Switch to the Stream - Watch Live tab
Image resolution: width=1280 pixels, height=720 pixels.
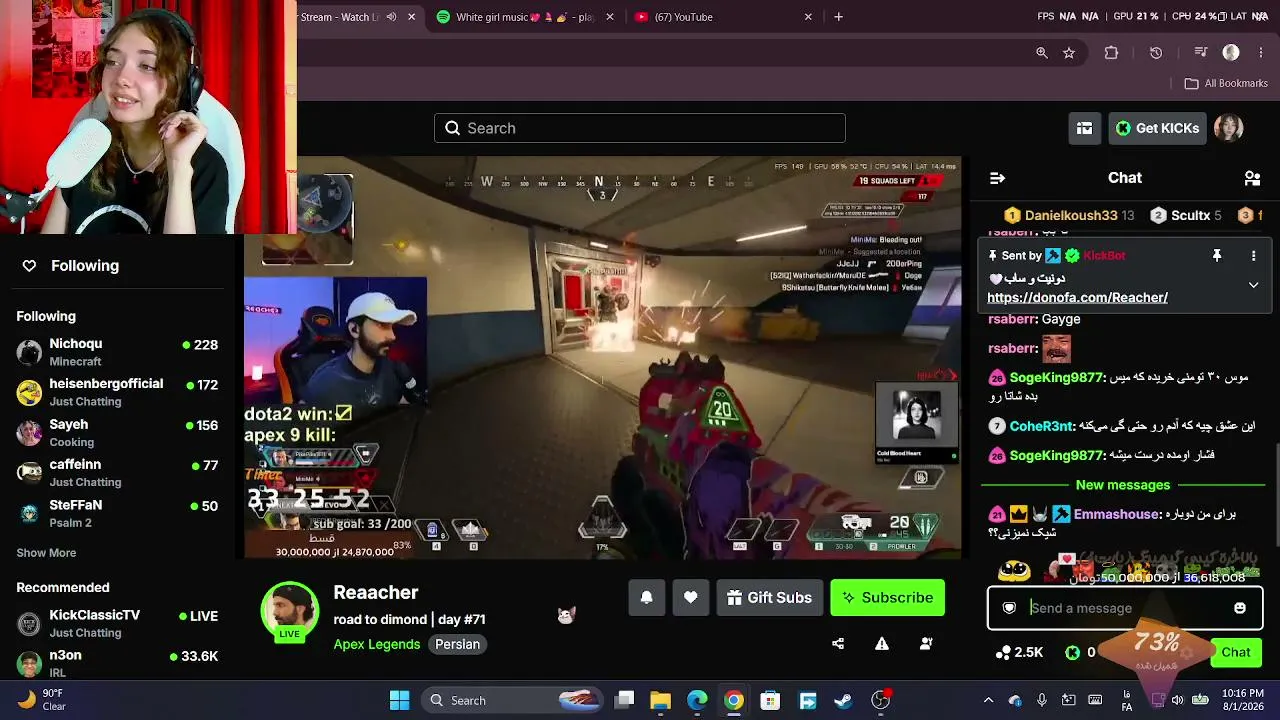coord(340,17)
